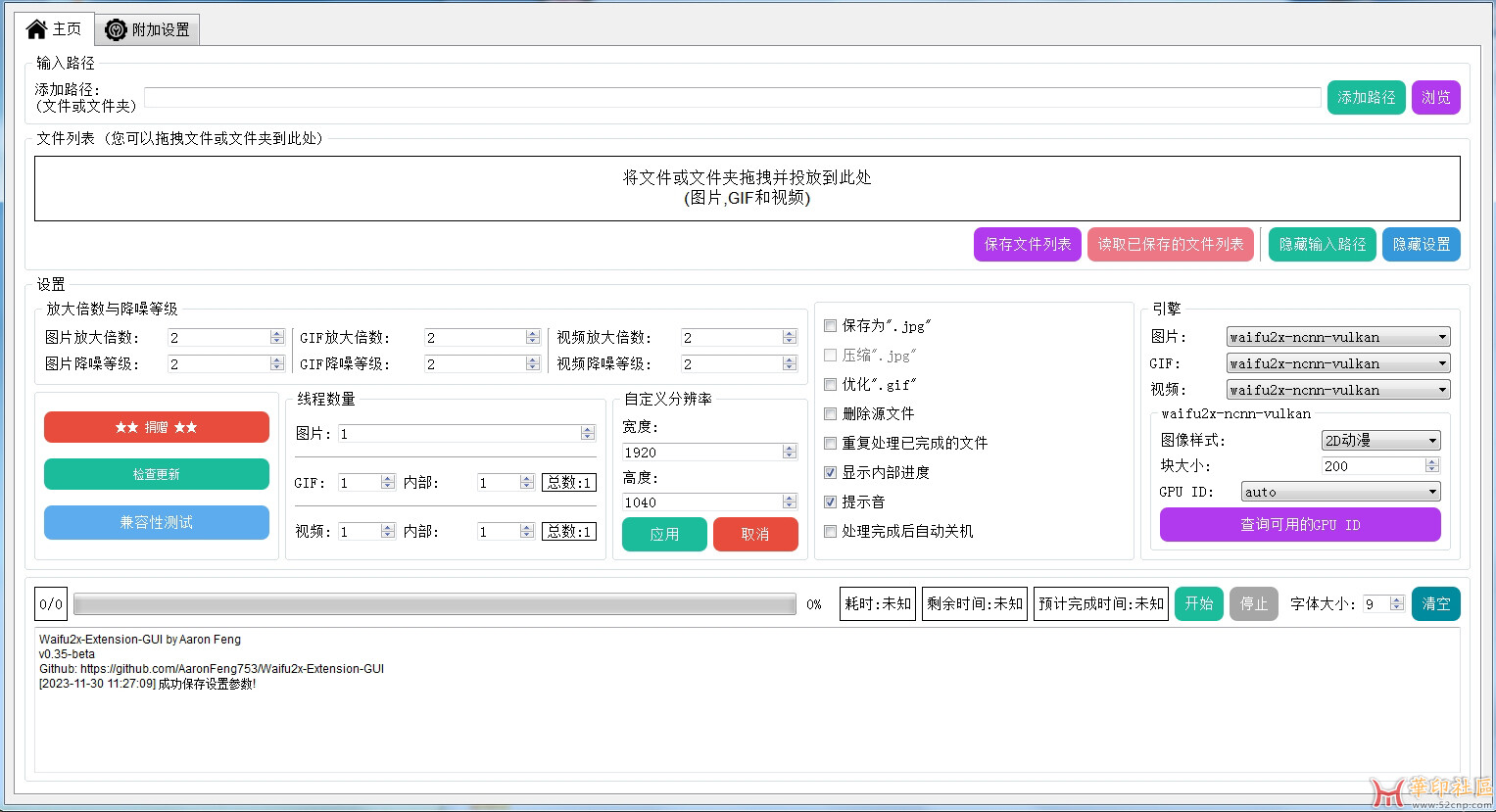Screen dimensions: 1496x812
Task: Click the progress bar next to 0/0
Action: (x=434, y=604)
